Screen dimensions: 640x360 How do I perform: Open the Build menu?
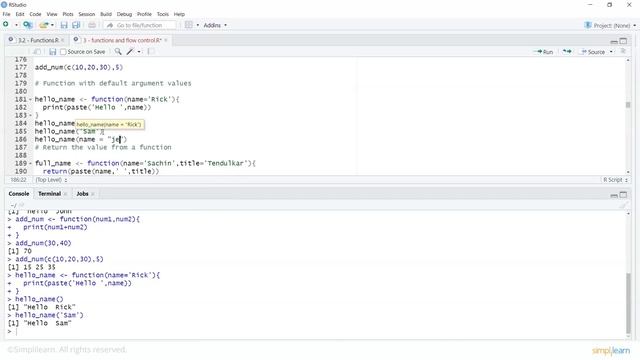coord(106,14)
